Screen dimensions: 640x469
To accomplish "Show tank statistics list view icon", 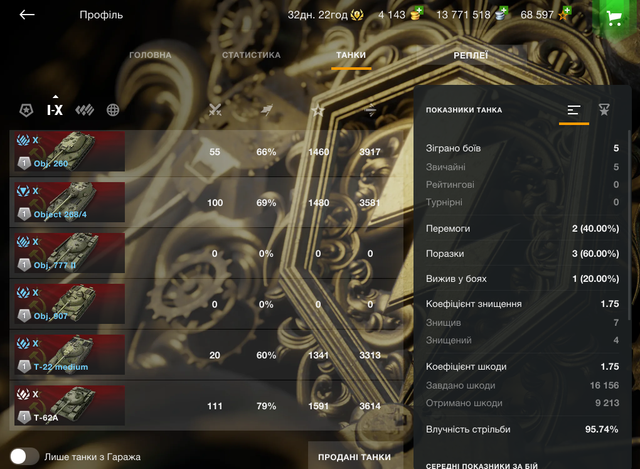I will 574,110.
